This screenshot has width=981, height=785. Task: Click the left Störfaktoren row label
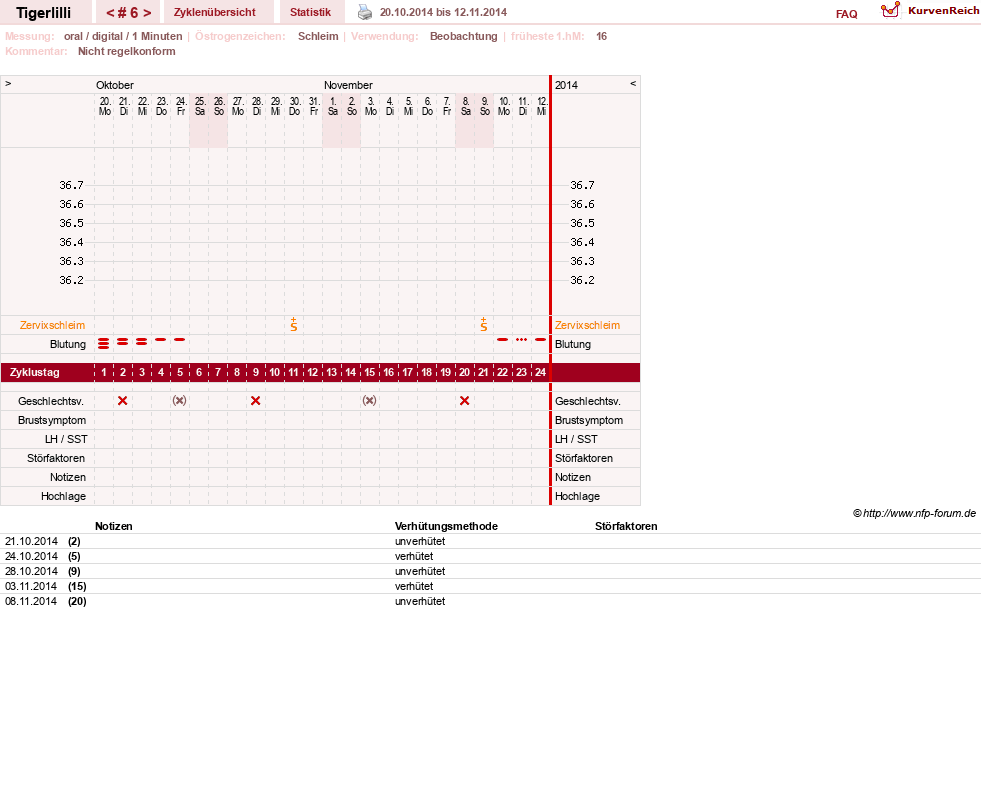pyautogui.click(x=56, y=458)
